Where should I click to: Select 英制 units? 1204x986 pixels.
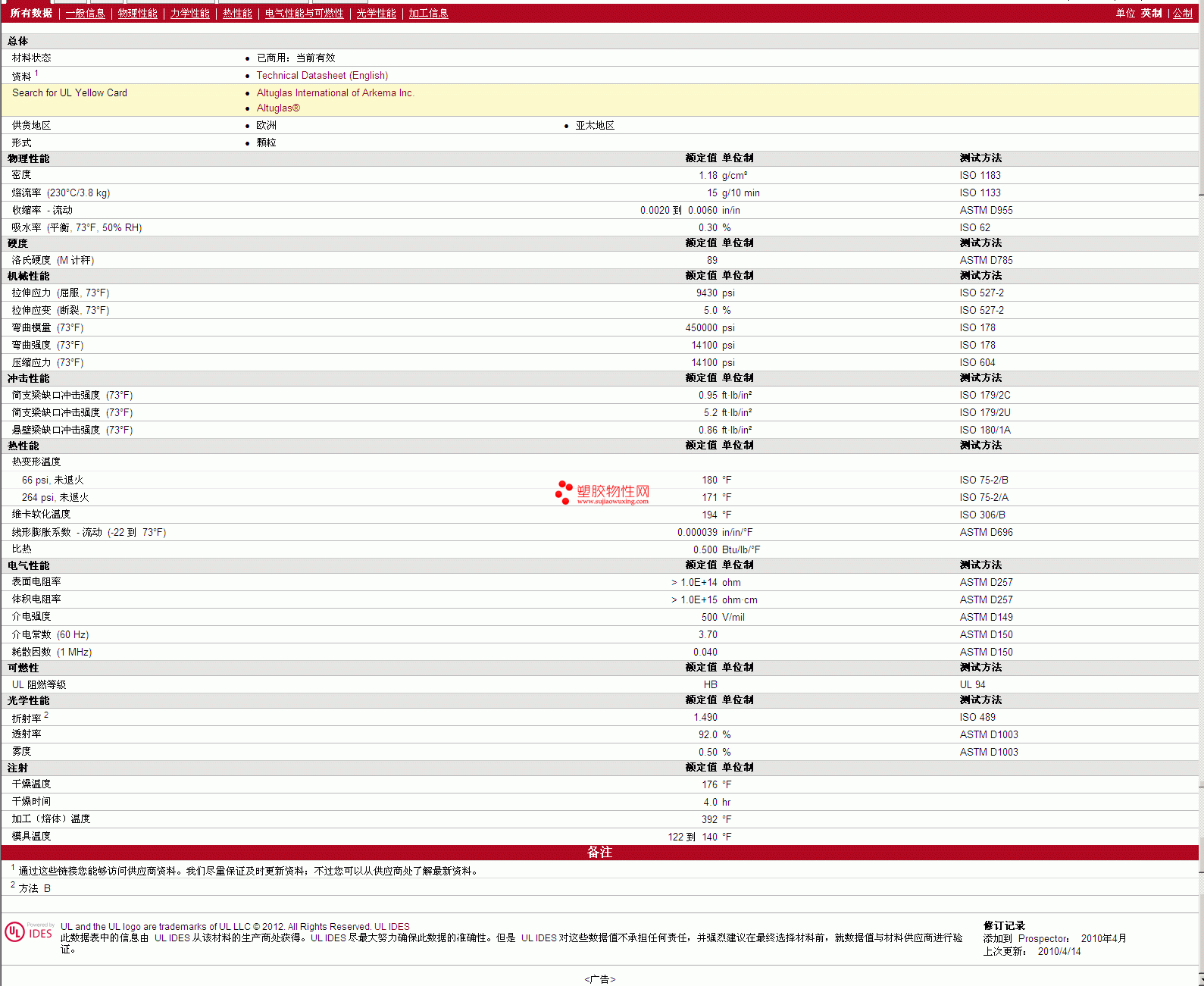pos(1152,13)
